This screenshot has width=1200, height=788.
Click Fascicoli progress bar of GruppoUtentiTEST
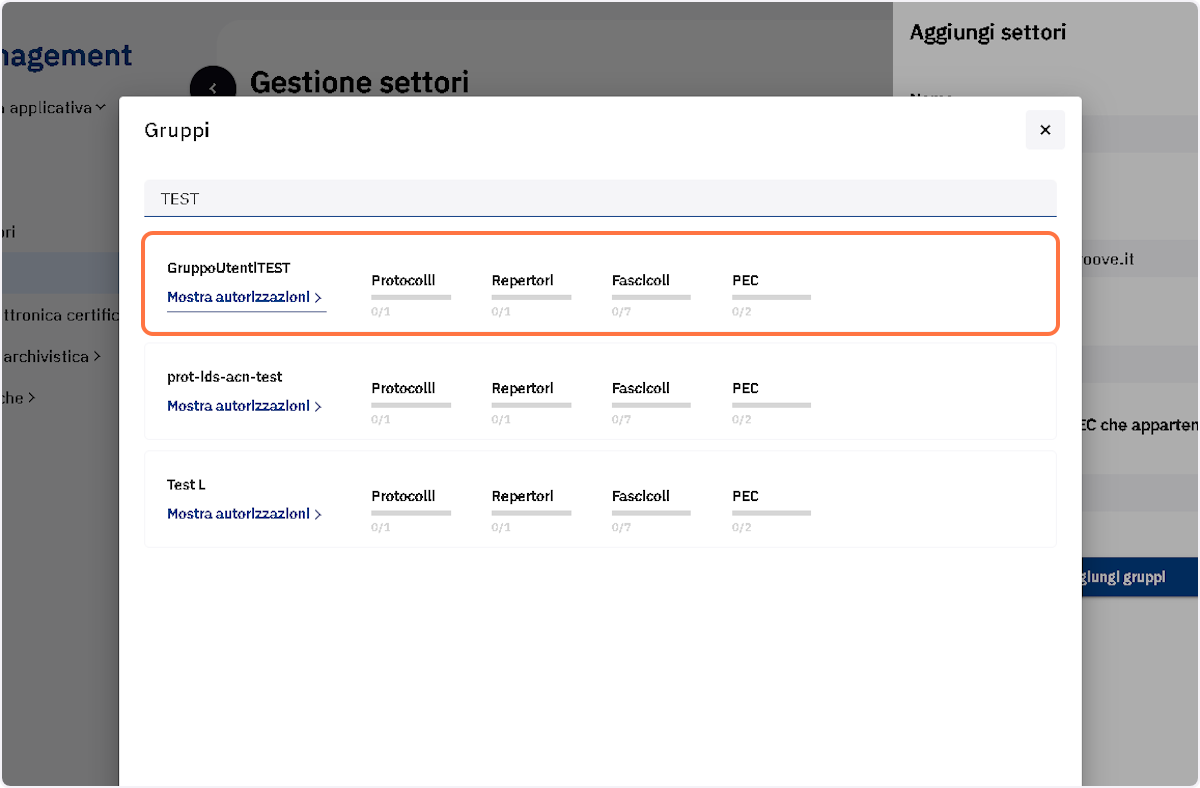click(651, 297)
